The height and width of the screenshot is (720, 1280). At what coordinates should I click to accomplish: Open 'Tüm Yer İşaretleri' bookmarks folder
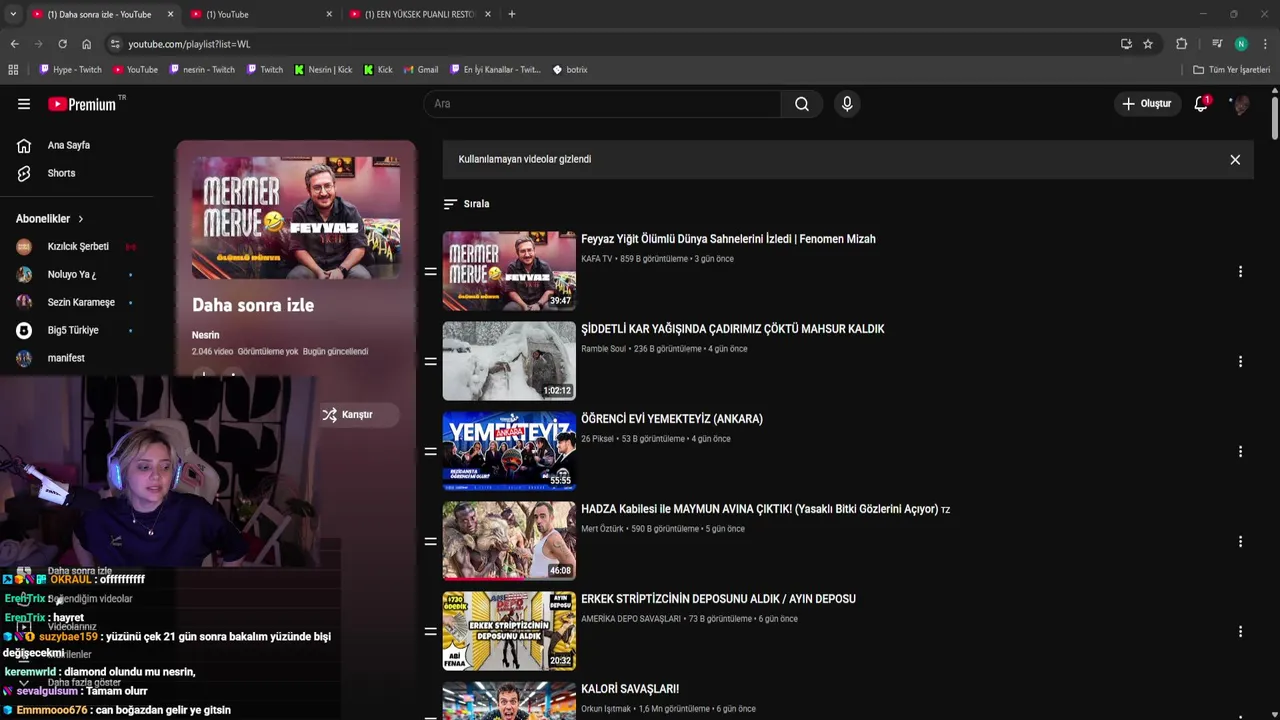(x=1232, y=70)
